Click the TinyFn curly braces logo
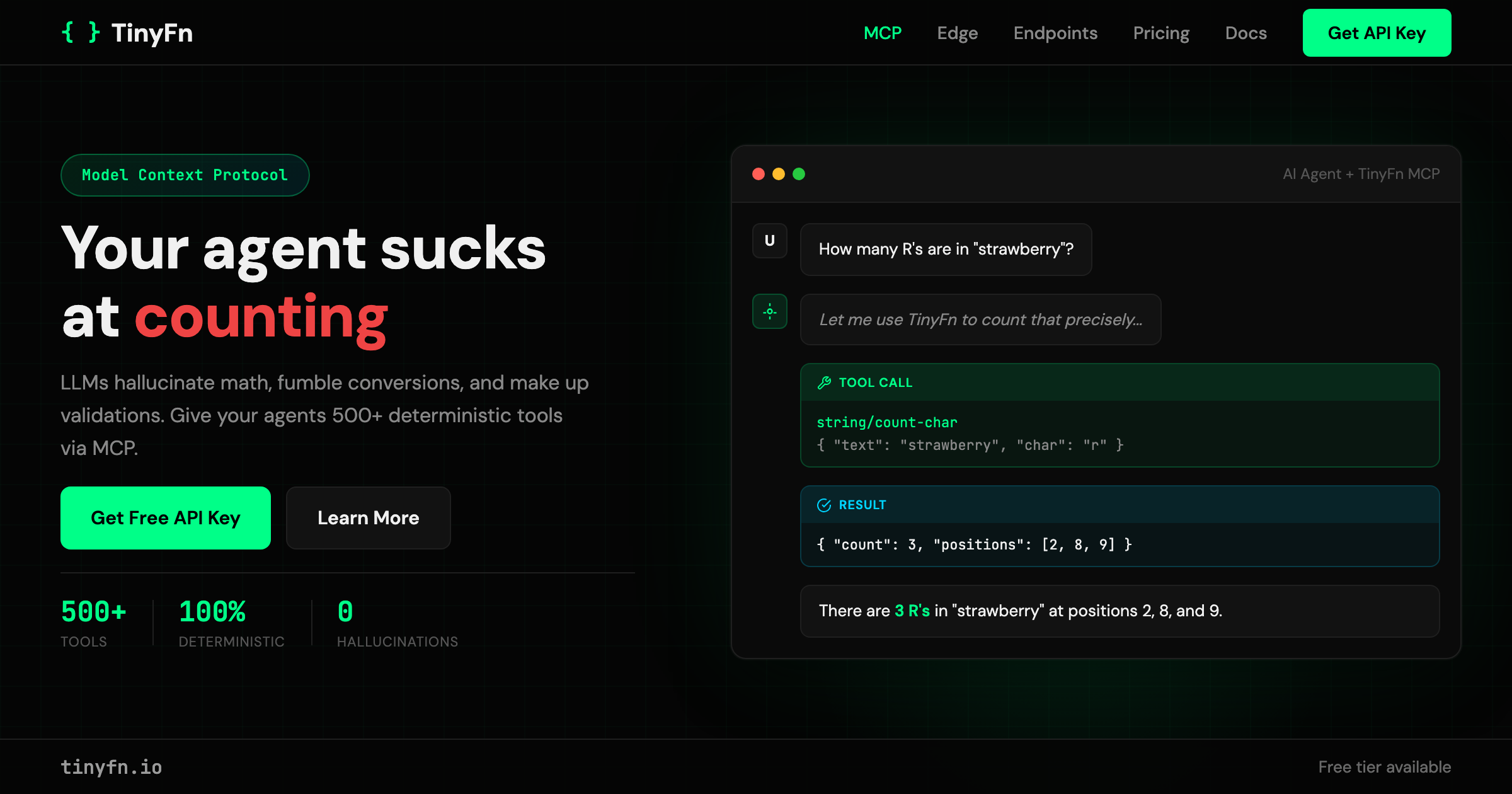This screenshot has width=1512, height=794. (x=81, y=32)
